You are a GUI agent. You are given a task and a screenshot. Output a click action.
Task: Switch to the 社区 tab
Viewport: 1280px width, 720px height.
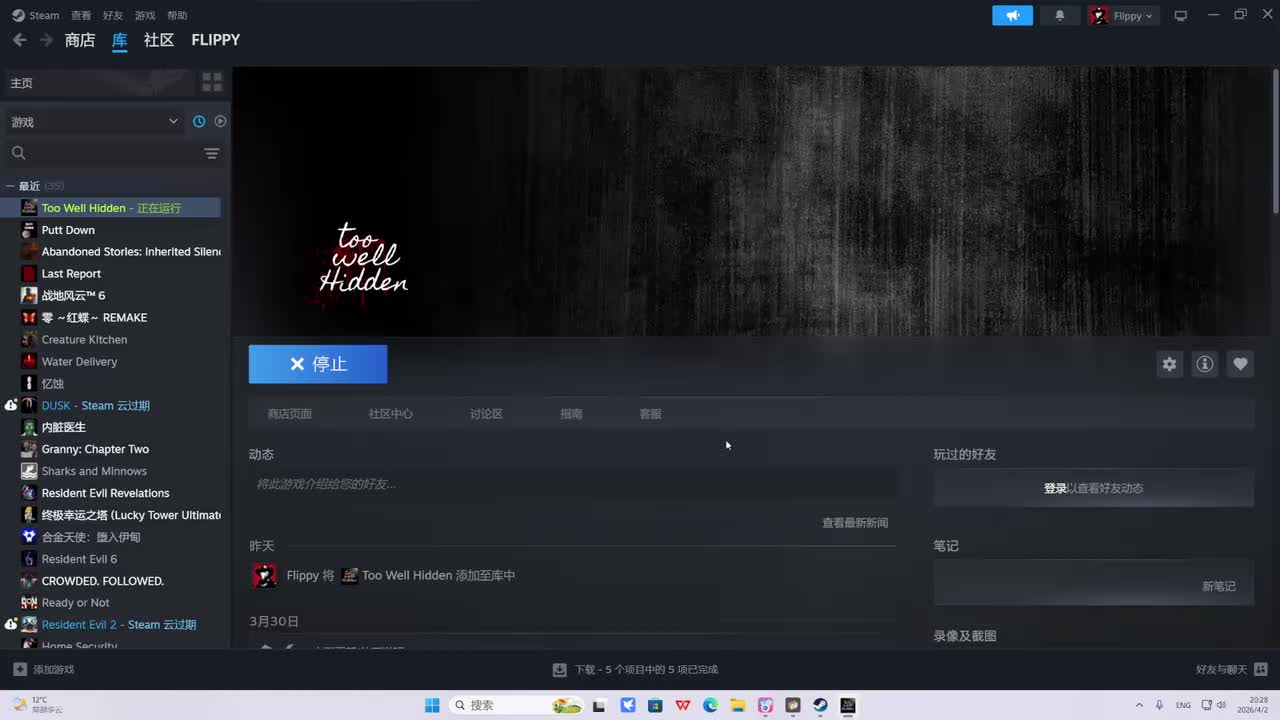[159, 40]
